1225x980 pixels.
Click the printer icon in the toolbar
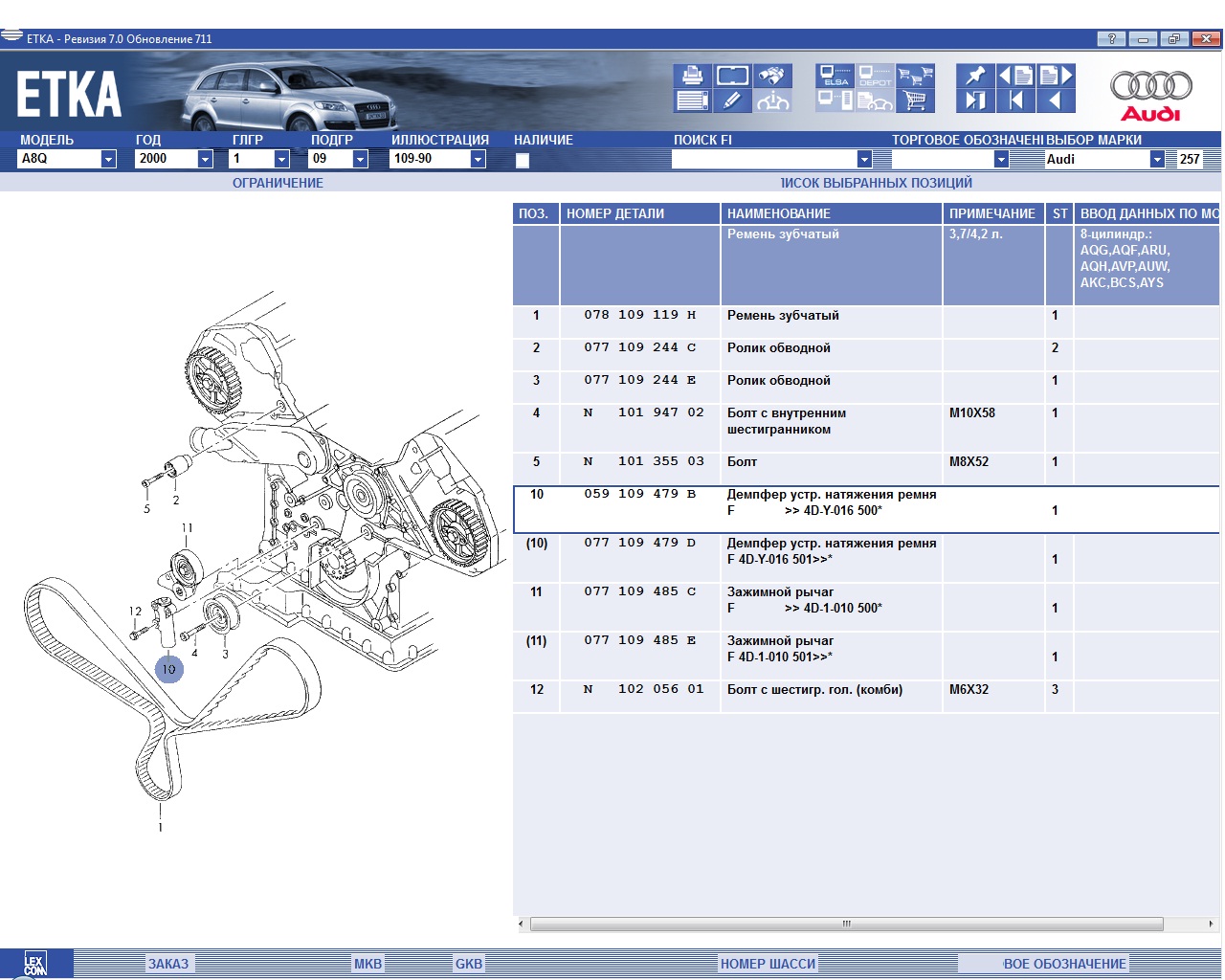click(691, 76)
